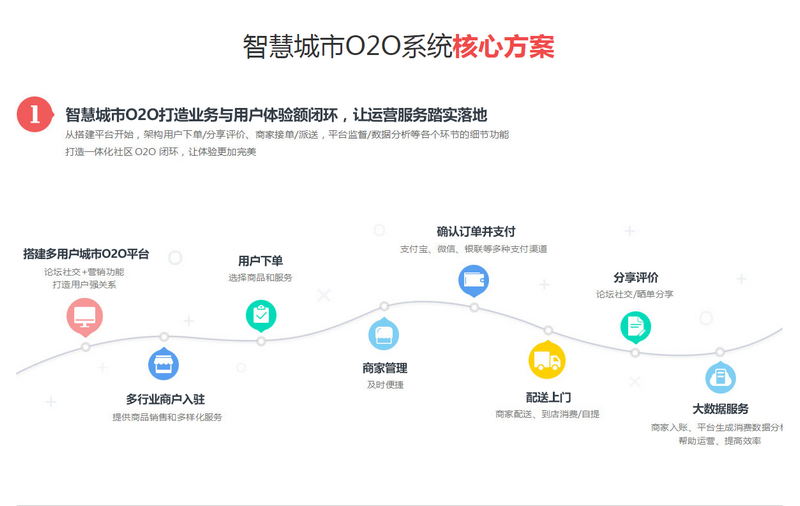Screen dimensions: 800x506
Task: Click the red 核心方案 title text
Action: pos(503,47)
